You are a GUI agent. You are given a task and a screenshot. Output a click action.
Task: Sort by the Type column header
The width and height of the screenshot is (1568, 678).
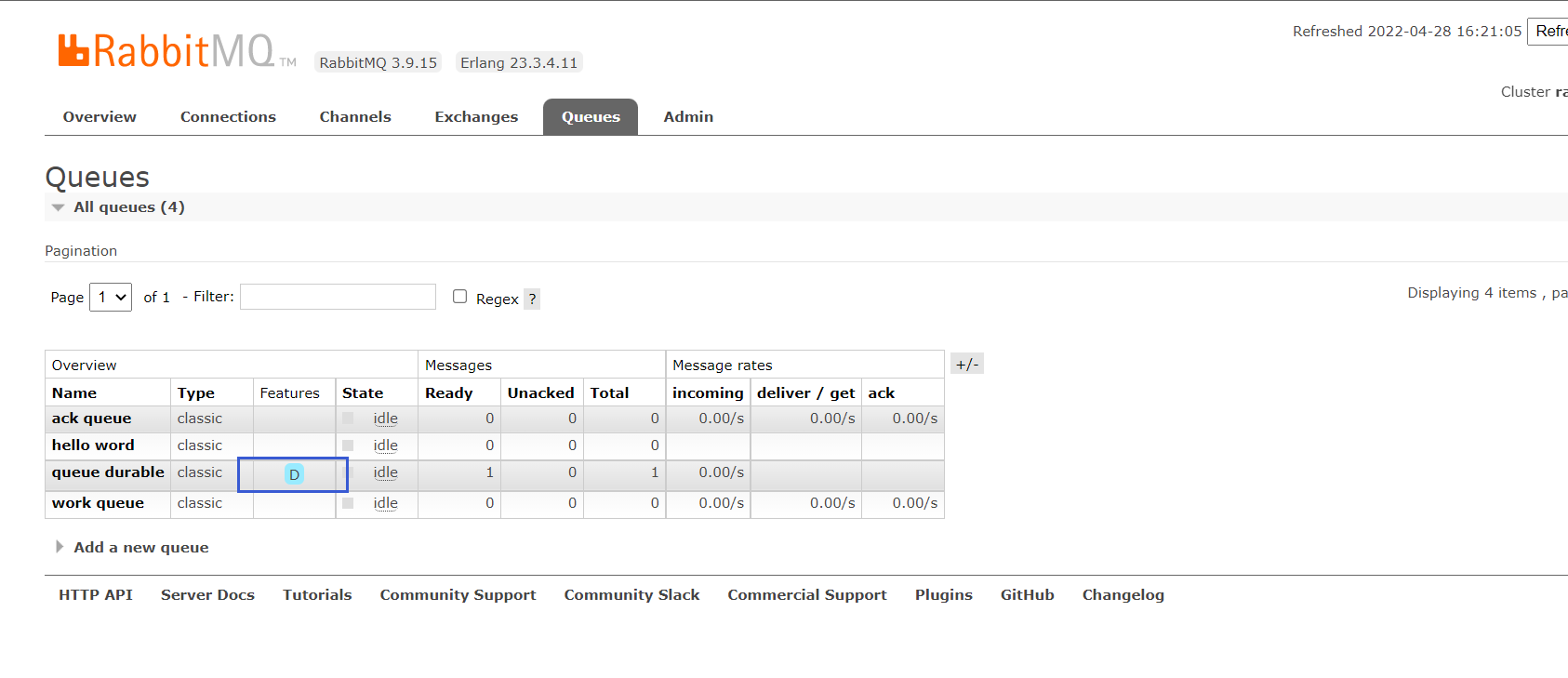click(x=196, y=393)
